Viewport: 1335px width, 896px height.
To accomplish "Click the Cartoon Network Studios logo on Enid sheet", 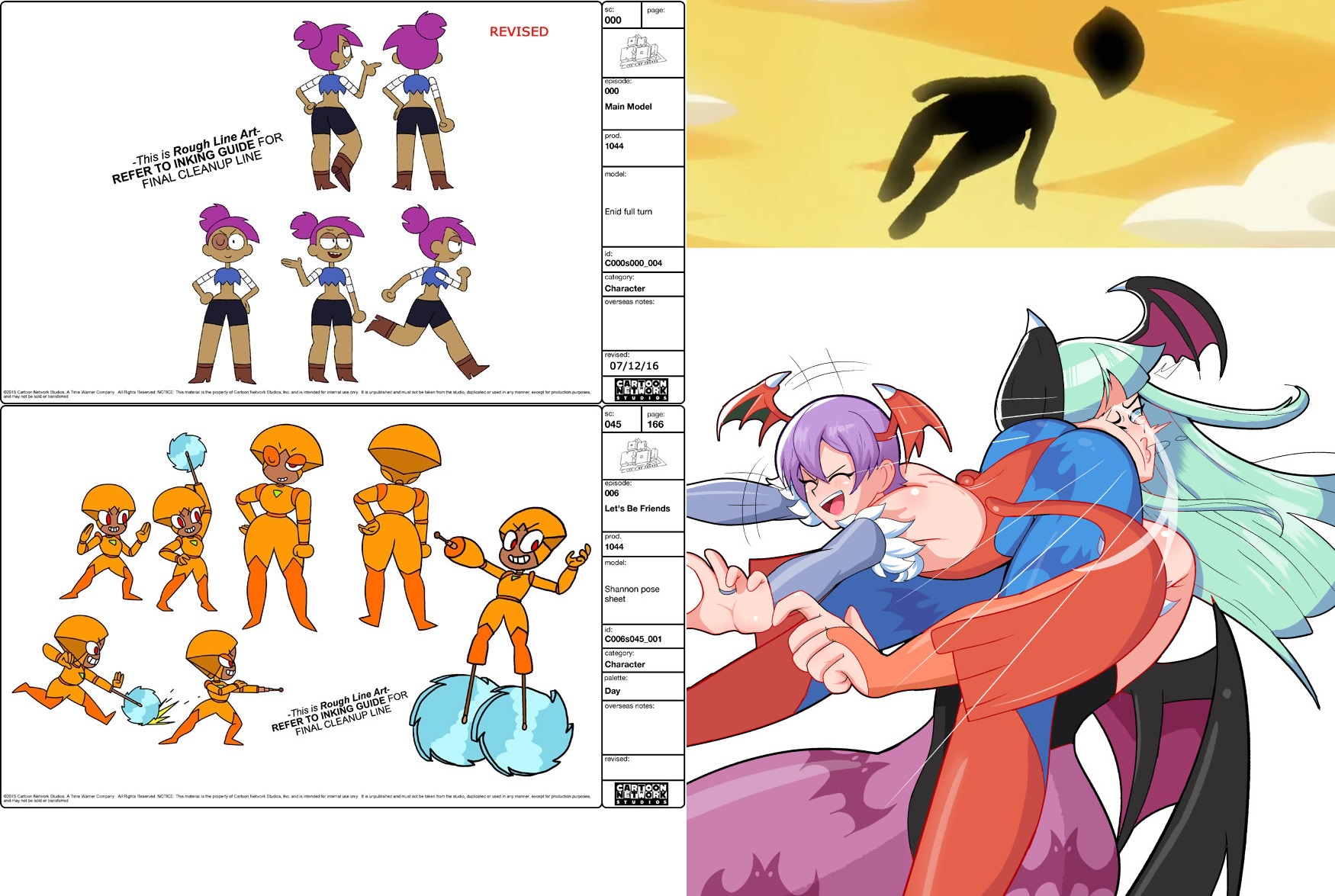I will pyautogui.click(x=642, y=389).
